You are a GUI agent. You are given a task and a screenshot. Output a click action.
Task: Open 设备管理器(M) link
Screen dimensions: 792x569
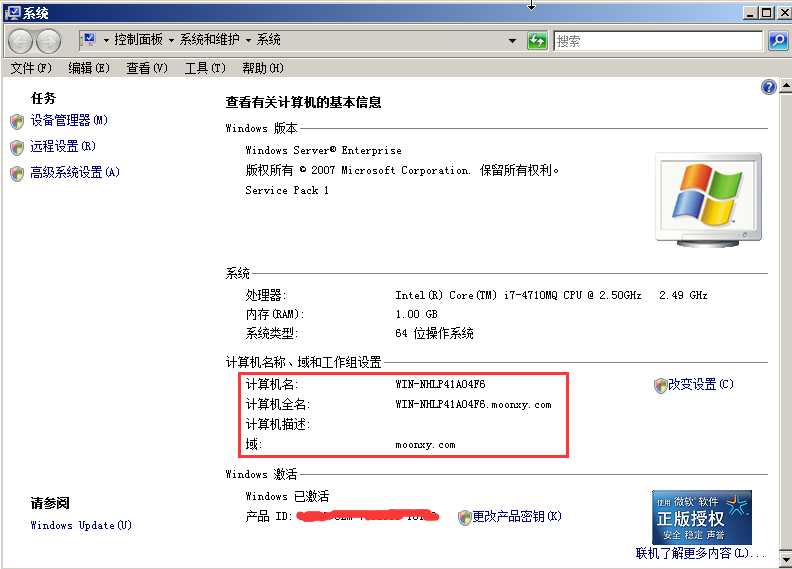pyautogui.click(x=69, y=121)
